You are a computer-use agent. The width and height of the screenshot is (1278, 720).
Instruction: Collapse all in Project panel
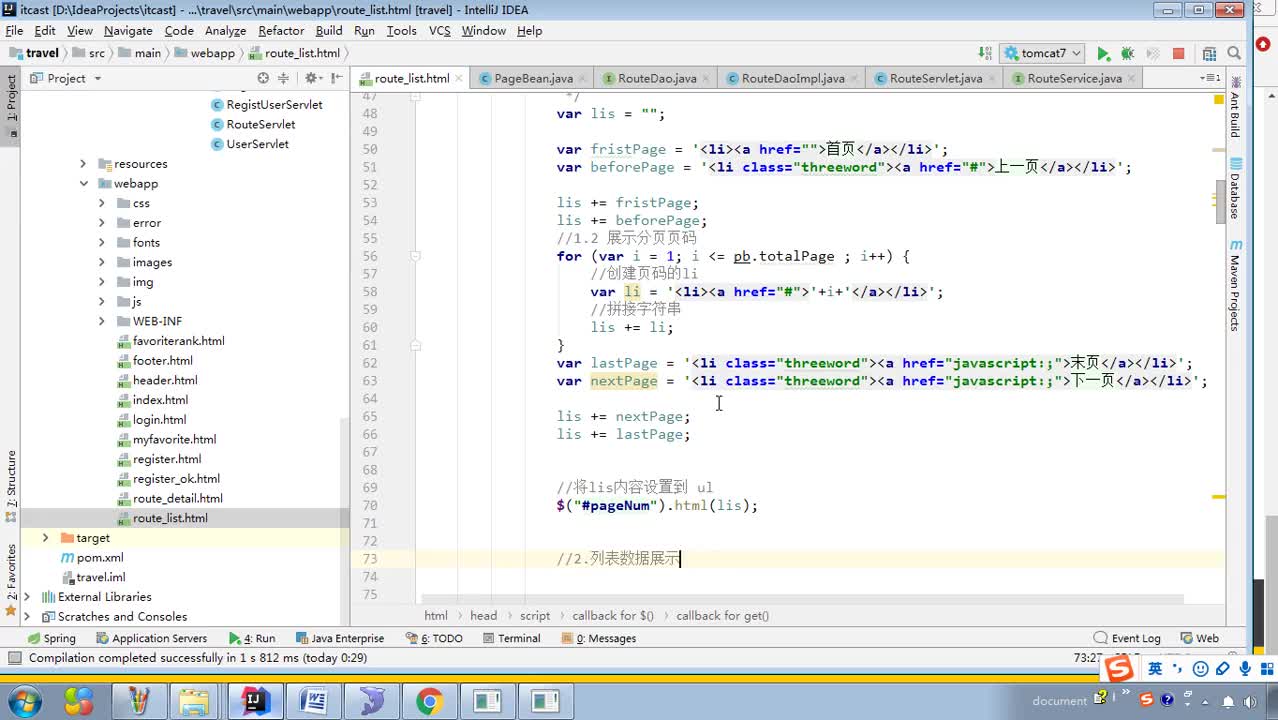coord(283,78)
